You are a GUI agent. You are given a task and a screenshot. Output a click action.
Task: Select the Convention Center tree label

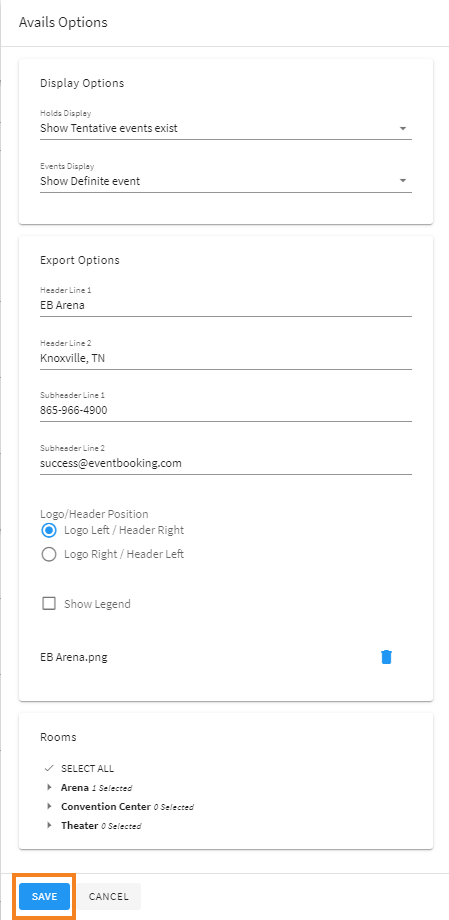coord(106,807)
